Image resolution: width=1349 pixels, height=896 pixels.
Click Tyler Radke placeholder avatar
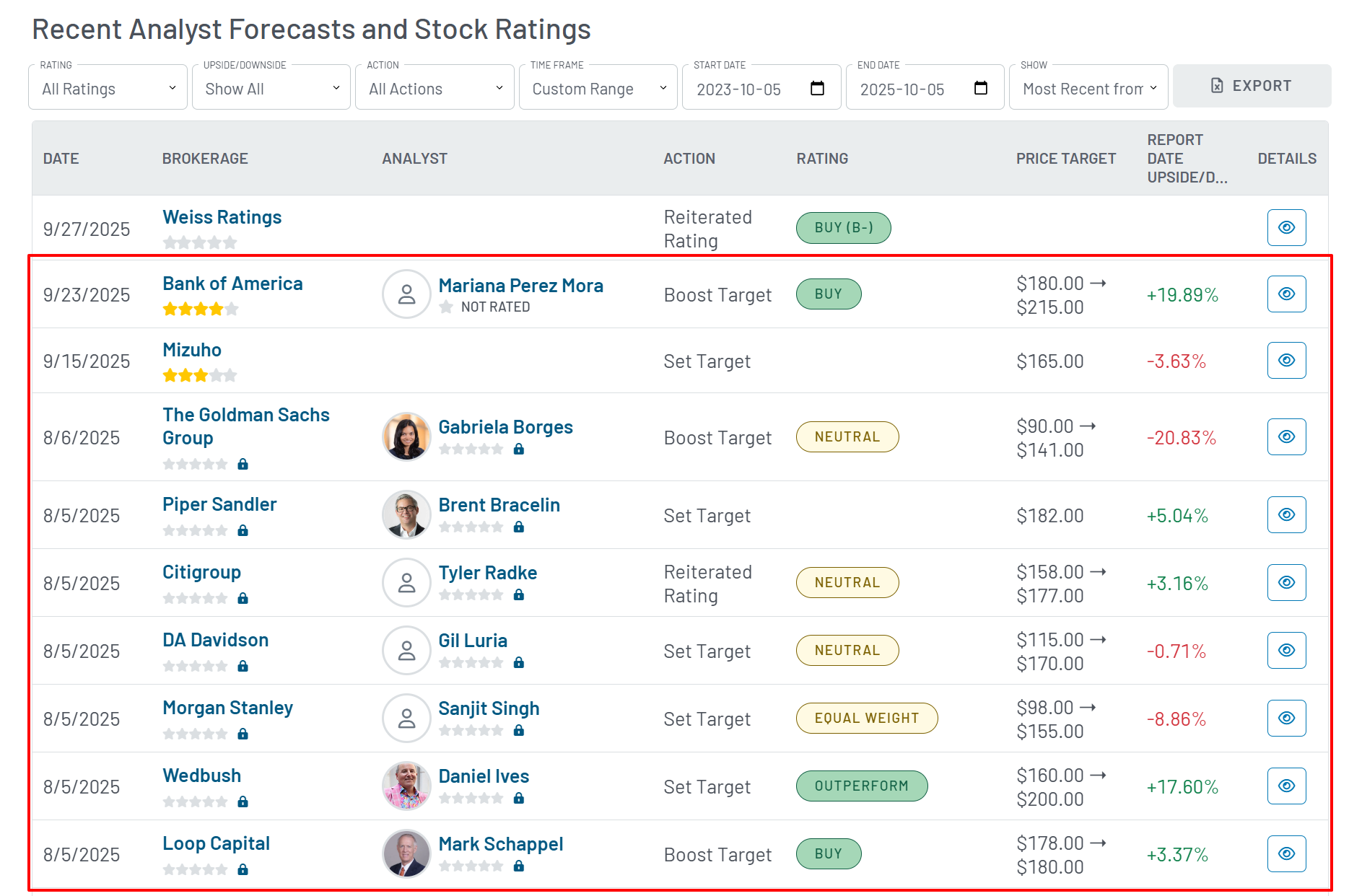(x=406, y=582)
